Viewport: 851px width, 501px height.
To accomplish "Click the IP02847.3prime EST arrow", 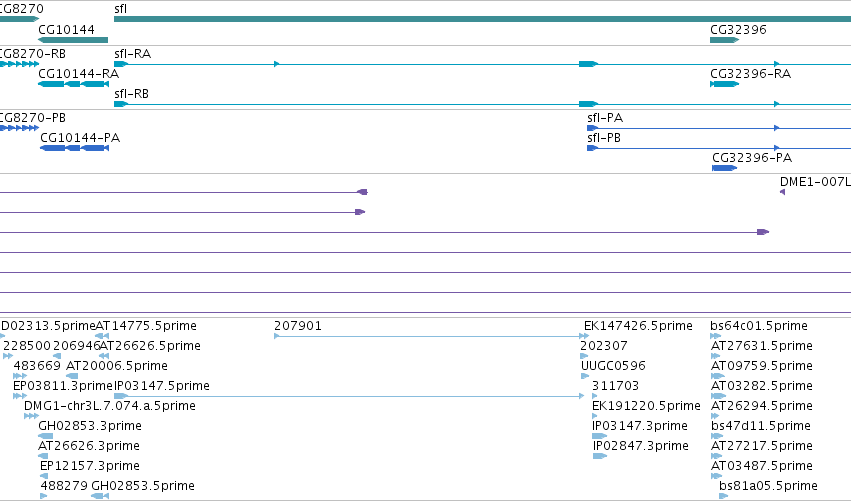I will coord(600,456).
